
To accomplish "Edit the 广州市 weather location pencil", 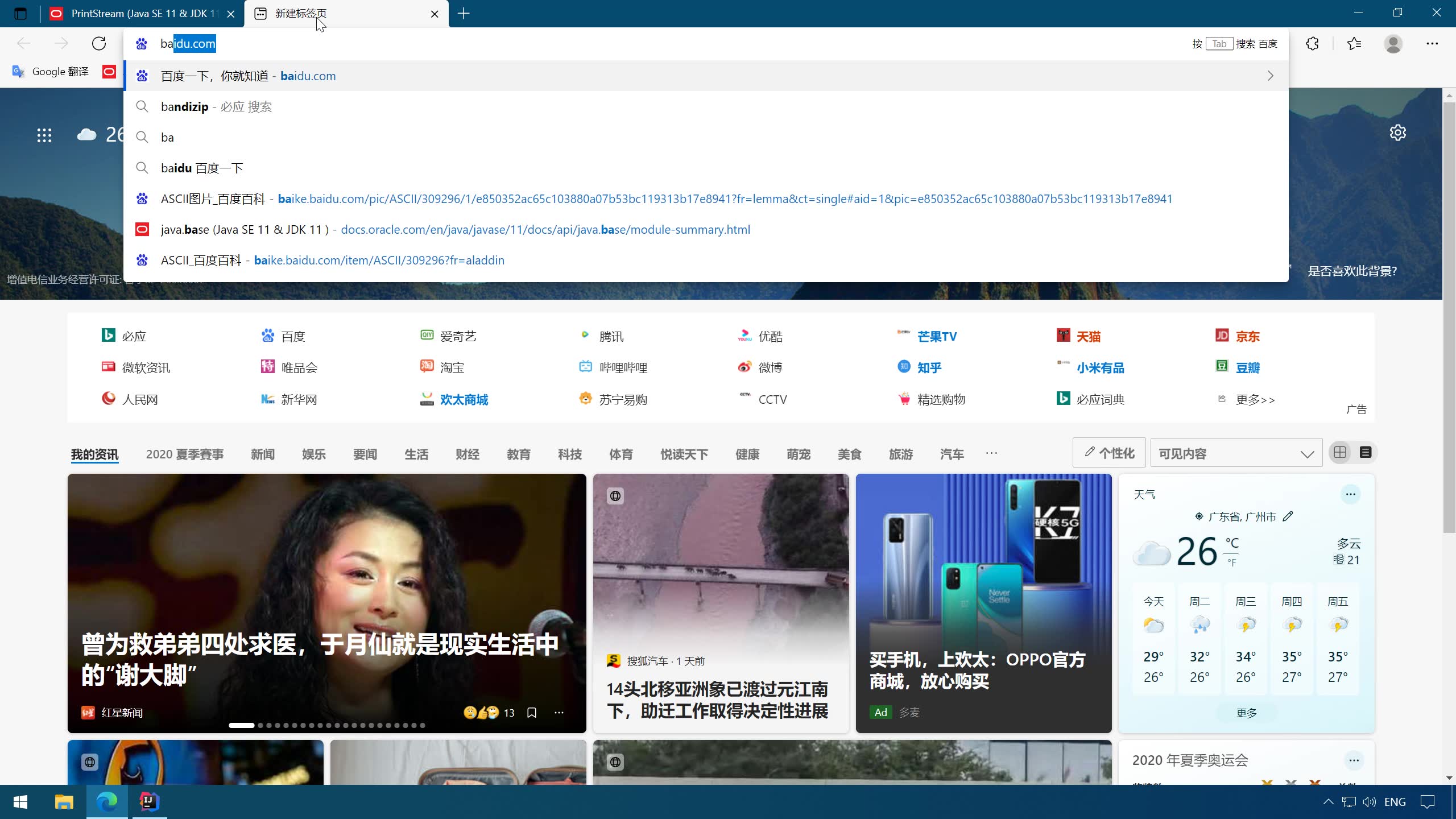I will (1288, 516).
